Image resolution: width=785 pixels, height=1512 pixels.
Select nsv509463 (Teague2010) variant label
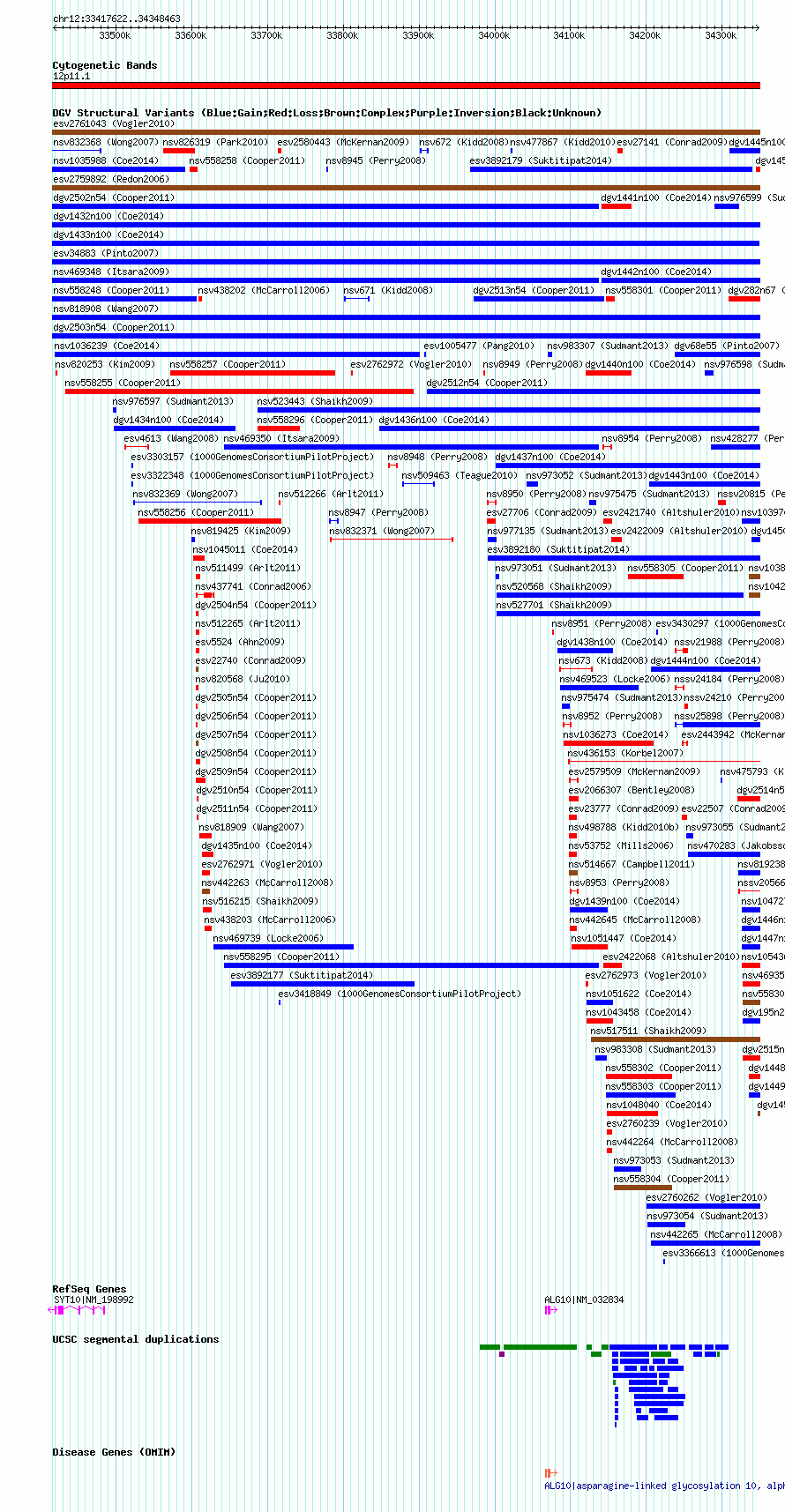460,475
